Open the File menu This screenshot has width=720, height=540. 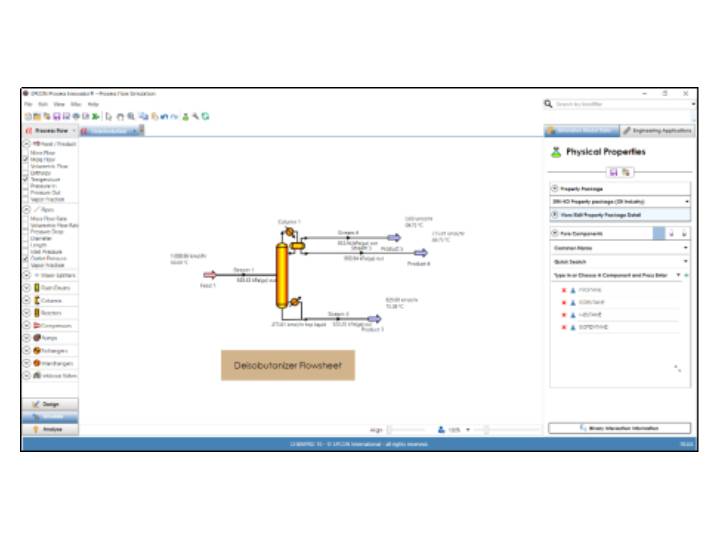pyautogui.click(x=28, y=104)
